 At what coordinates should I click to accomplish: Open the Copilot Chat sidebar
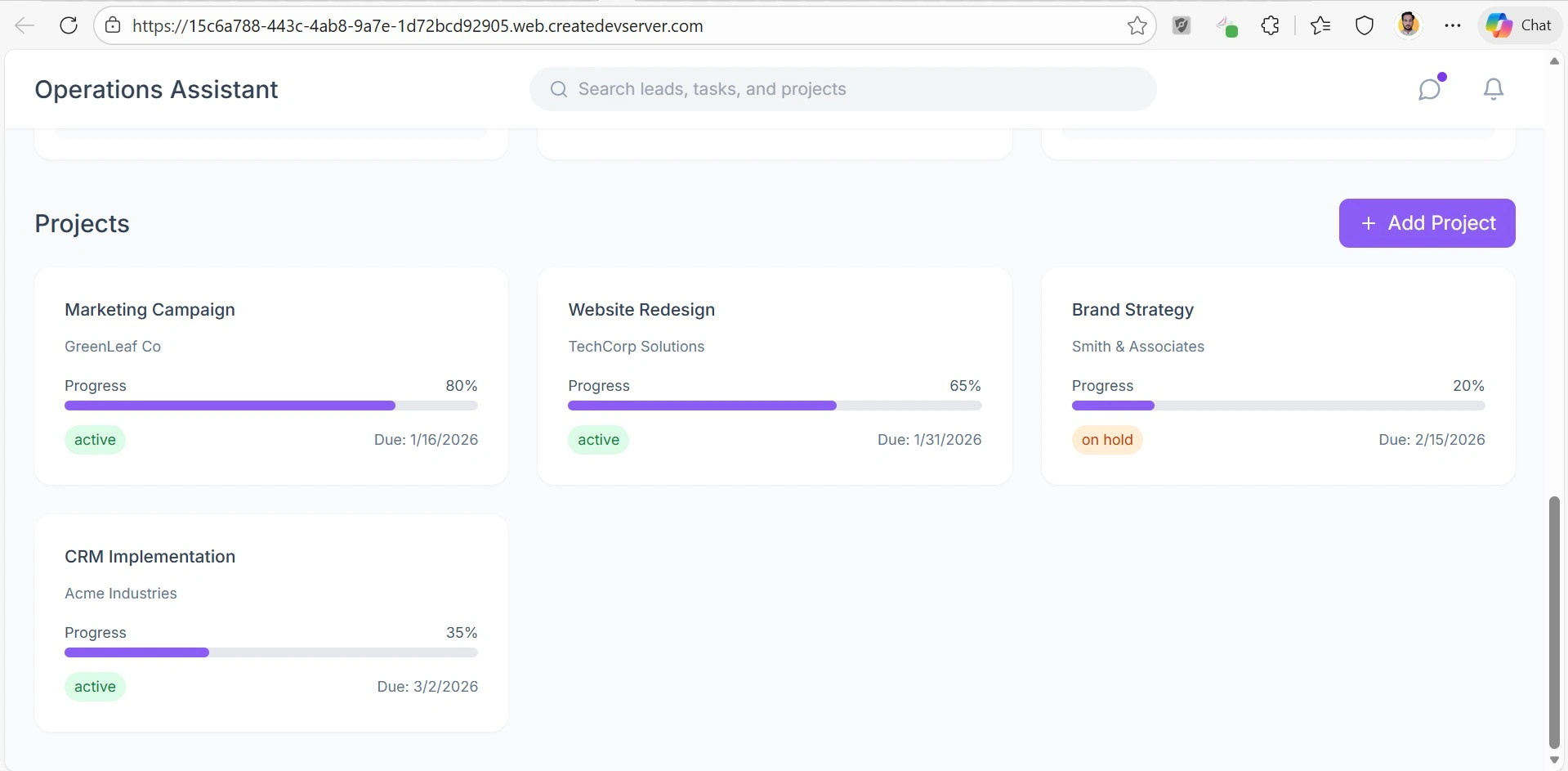click(1519, 25)
